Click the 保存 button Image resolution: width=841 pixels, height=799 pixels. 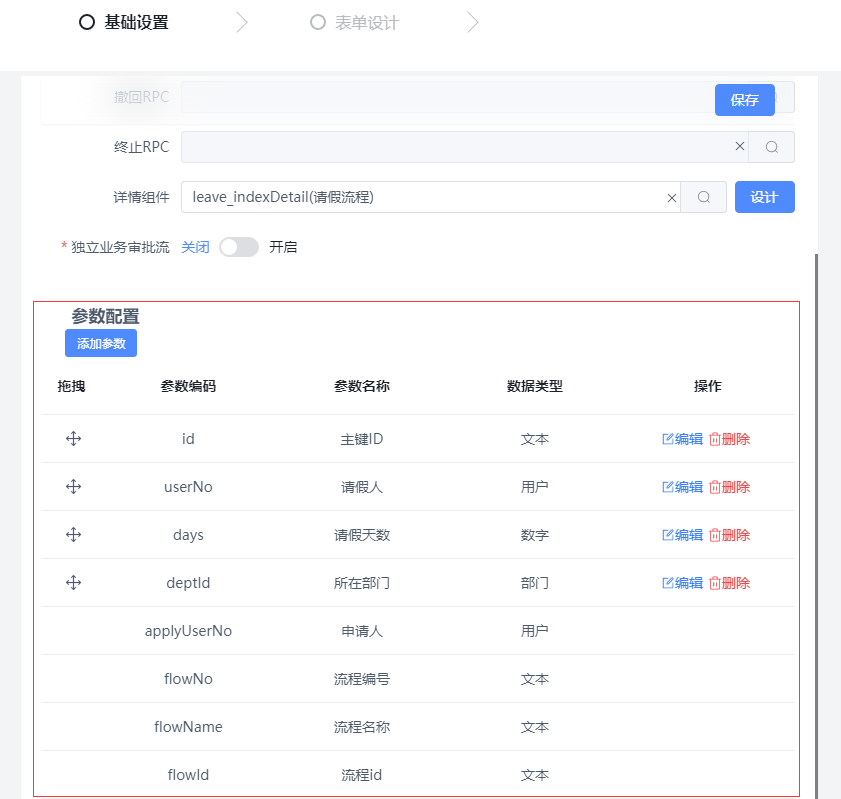click(x=744, y=100)
